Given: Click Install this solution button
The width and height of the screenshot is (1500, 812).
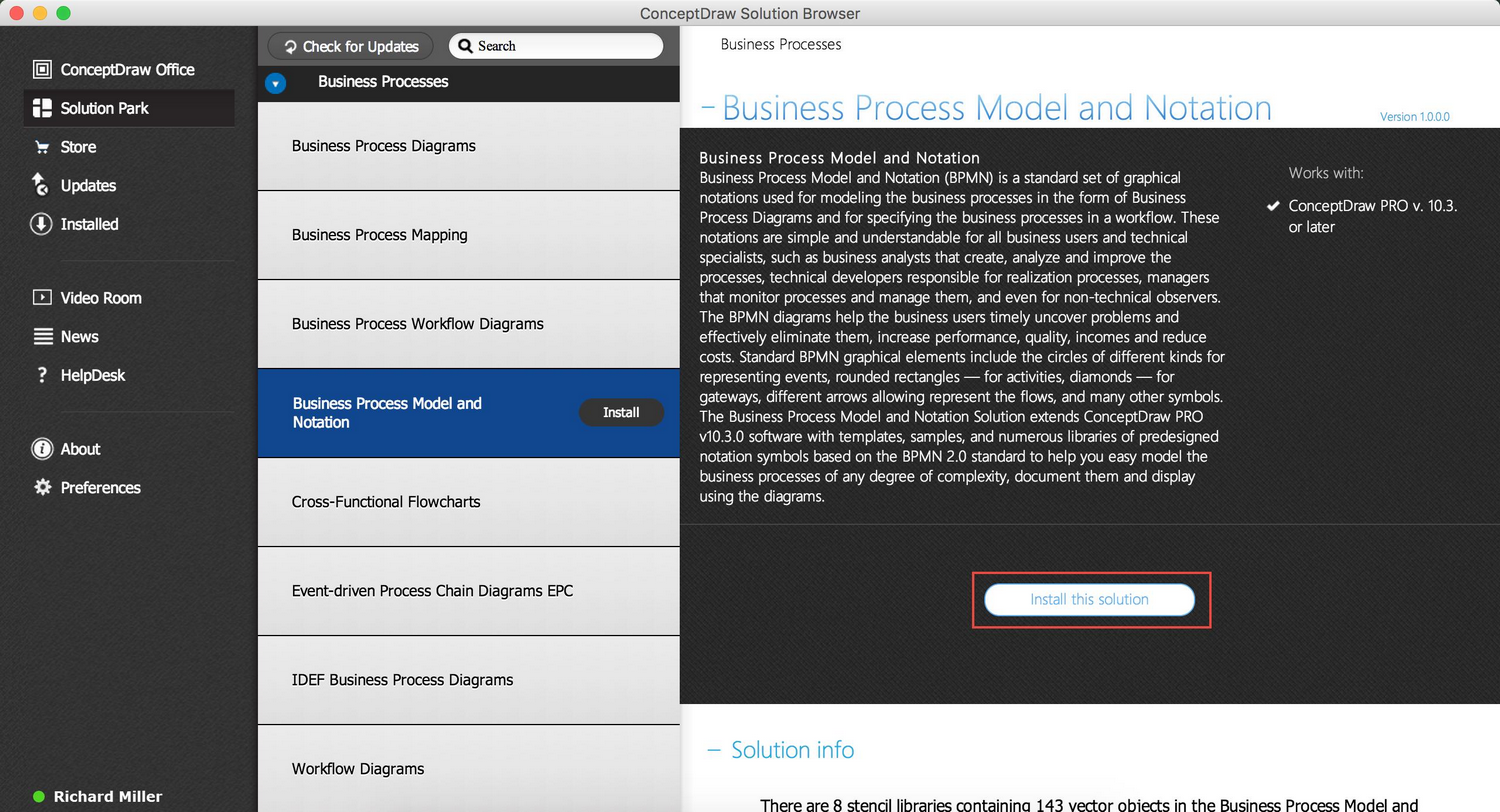Looking at the screenshot, I should [x=1089, y=600].
